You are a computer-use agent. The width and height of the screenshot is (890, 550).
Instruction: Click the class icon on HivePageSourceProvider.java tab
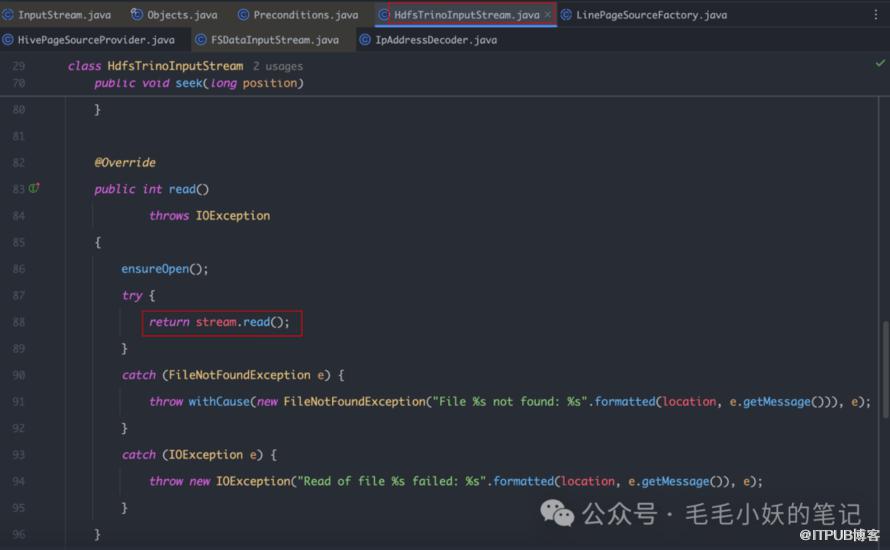coord(8,40)
